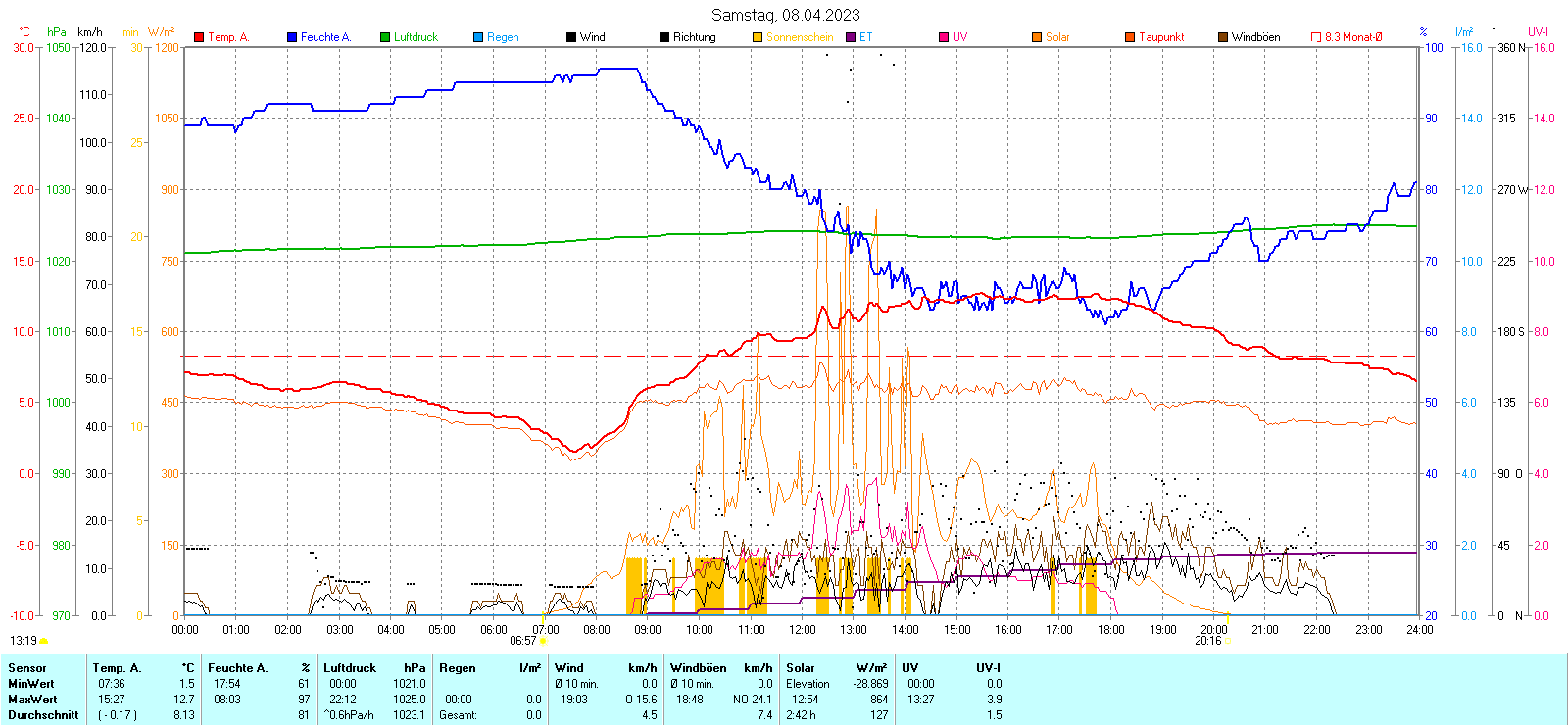Click the MaxWert row label
The height and width of the screenshot is (725, 1568).
point(32,700)
